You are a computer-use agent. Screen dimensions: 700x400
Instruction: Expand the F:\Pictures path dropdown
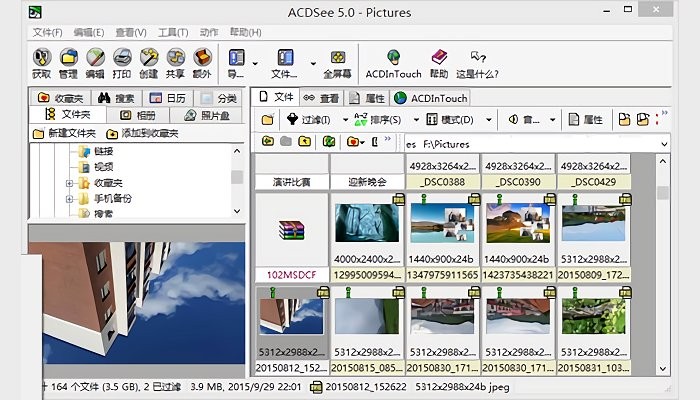(664, 144)
